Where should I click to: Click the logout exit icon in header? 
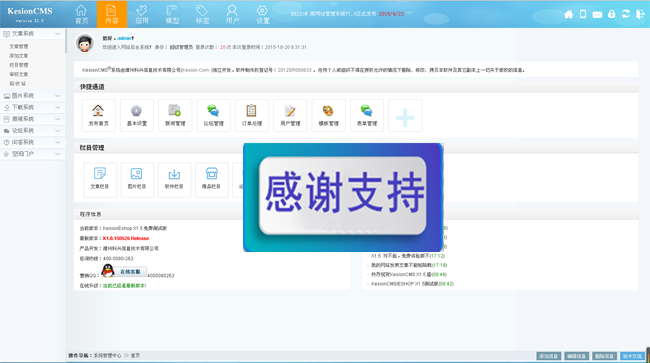click(640, 14)
